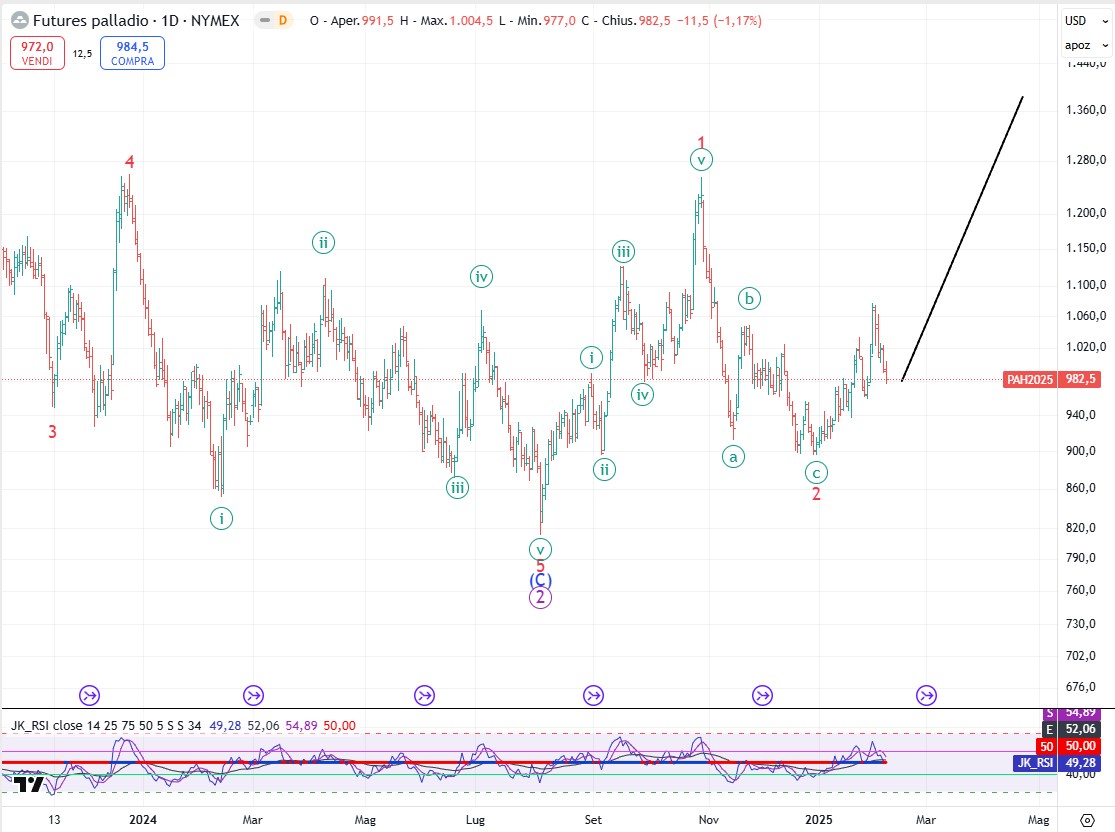Select circled v label directly beneath red 1

point(701,160)
